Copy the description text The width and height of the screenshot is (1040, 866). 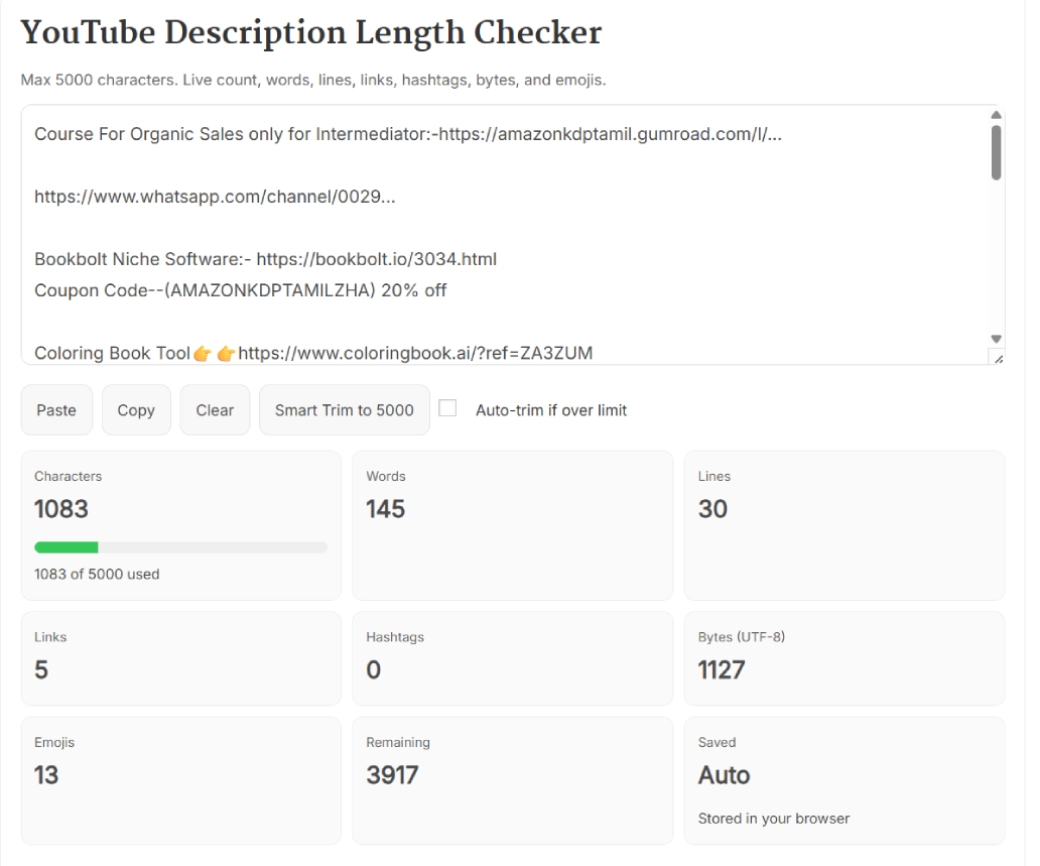136,410
